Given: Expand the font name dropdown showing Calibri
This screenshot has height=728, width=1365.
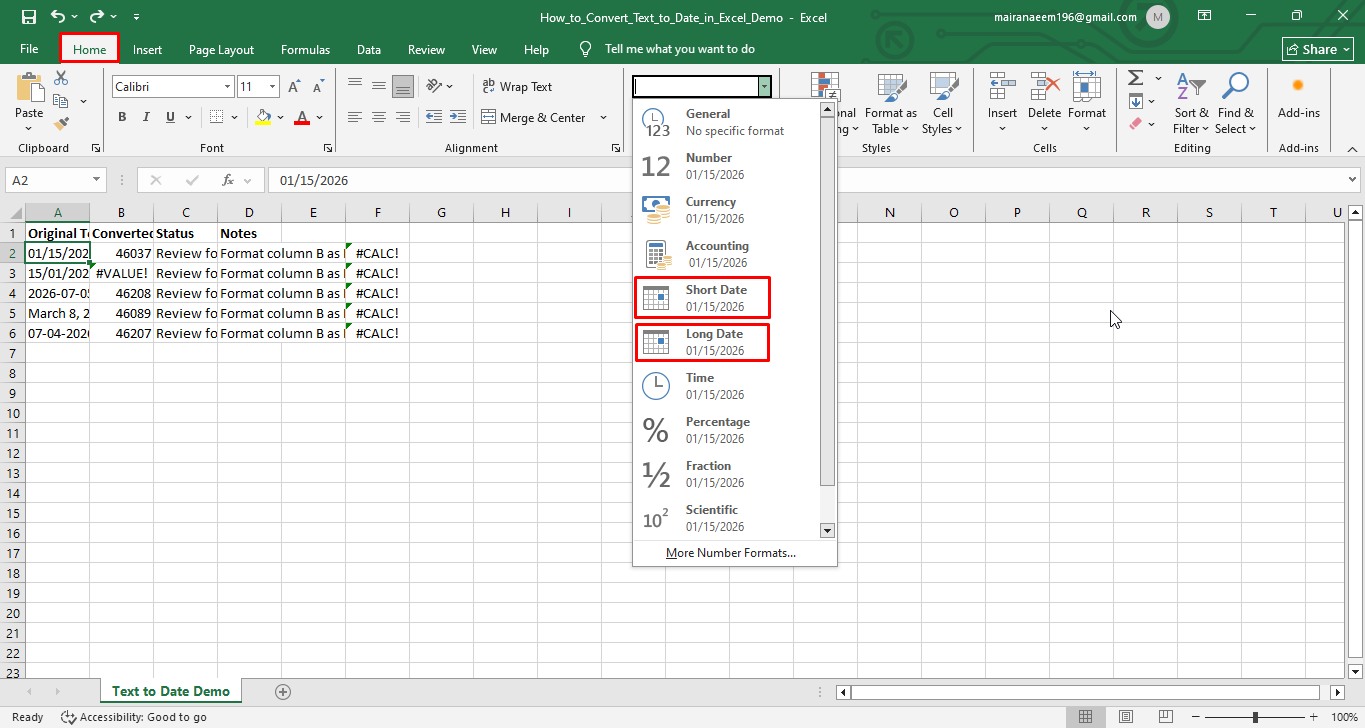Looking at the screenshot, I should pos(227,87).
